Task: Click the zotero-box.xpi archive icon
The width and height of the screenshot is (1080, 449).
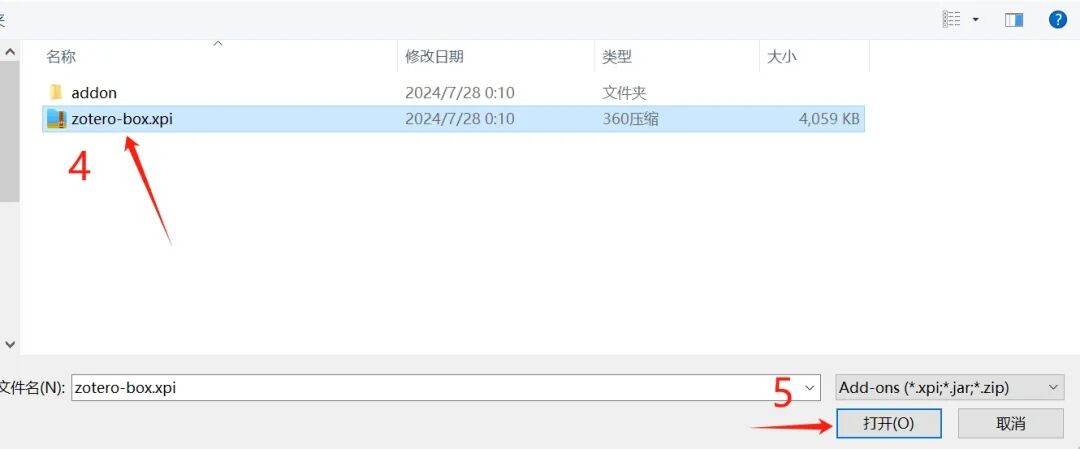Action: pos(56,118)
